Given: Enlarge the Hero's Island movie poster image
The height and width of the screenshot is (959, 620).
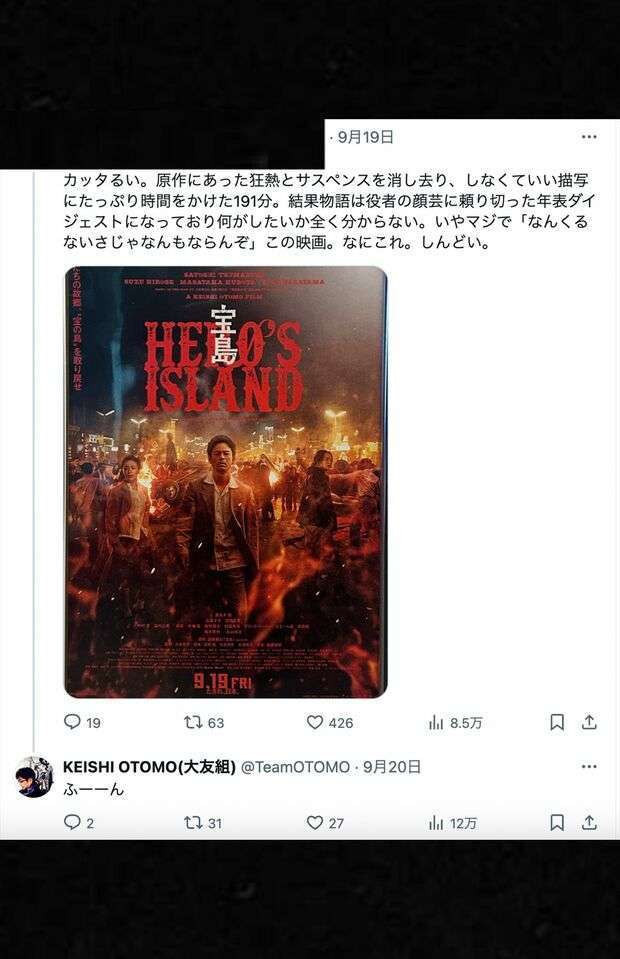Looking at the screenshot, I should coord(226,482).
